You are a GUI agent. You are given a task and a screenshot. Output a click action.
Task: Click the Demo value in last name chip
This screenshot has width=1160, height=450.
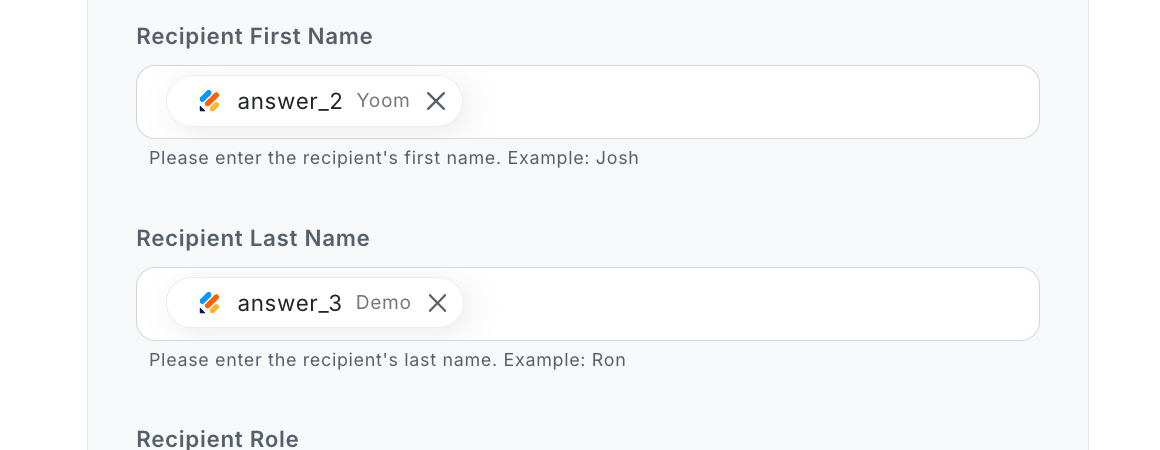[x=383, y=303]
